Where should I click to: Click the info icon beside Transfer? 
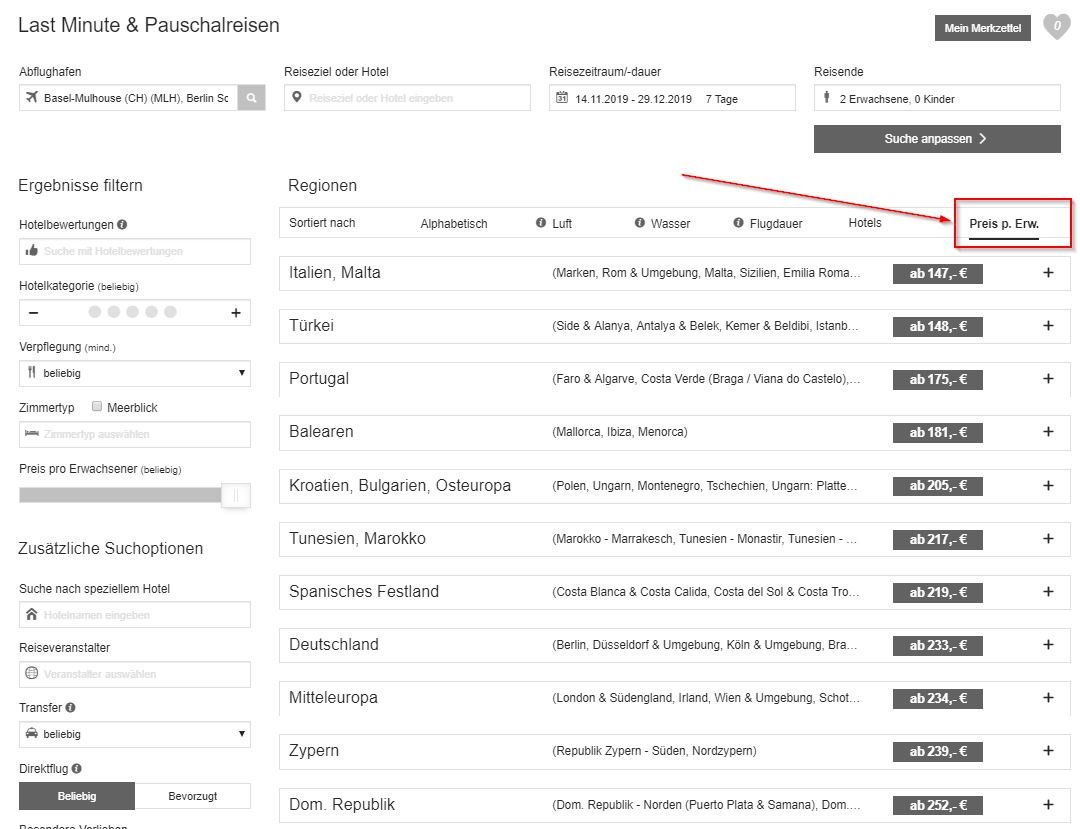(70, 708)
